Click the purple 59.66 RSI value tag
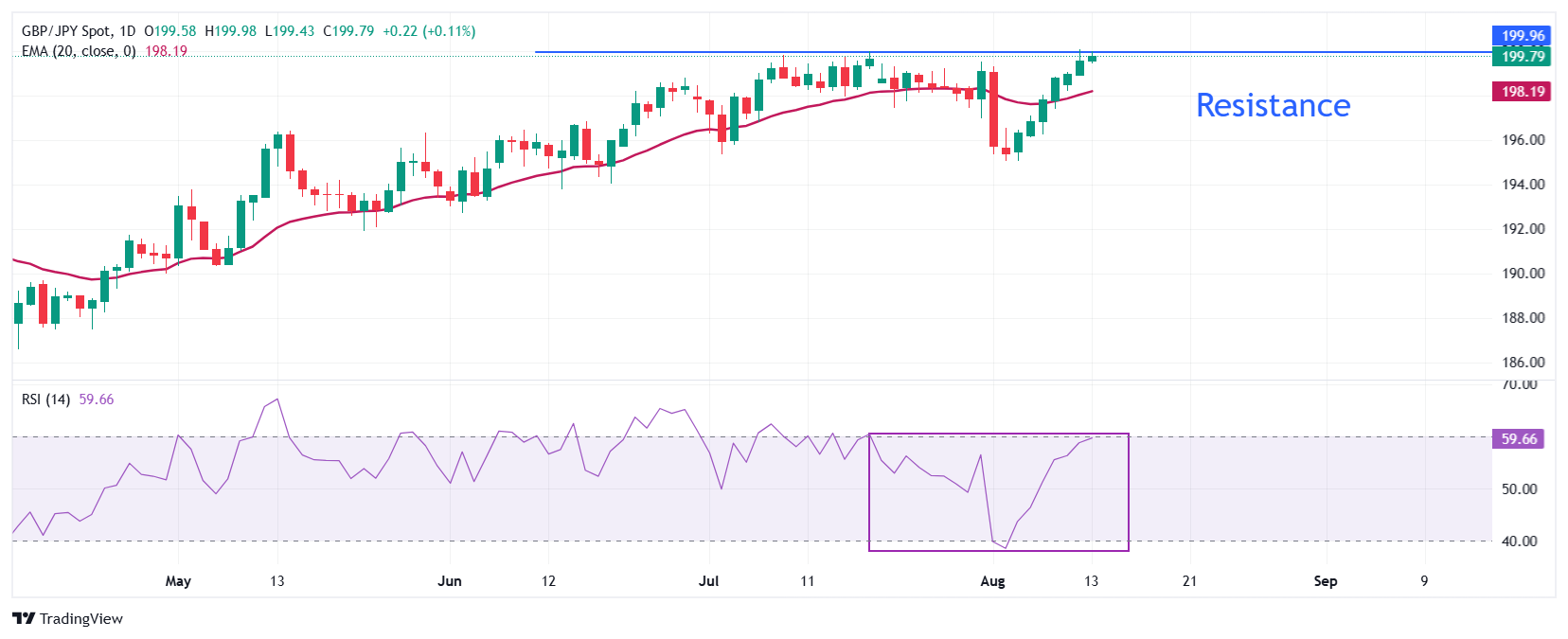This screenshot has height=639, width=1568. 1519,438
